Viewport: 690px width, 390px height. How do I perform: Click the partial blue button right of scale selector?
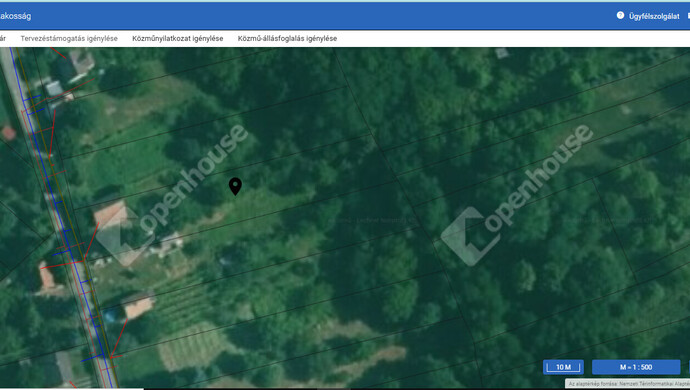(x=689, y=367)
